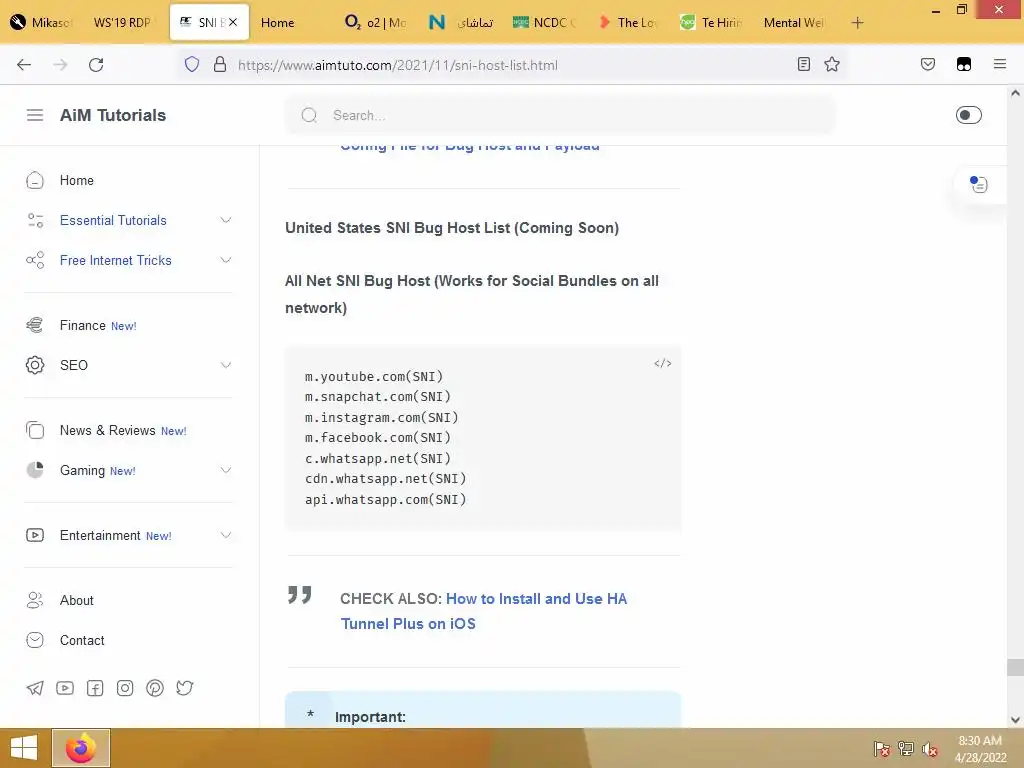
Task: Open Firefox application menu
Action: [1000, 64]
